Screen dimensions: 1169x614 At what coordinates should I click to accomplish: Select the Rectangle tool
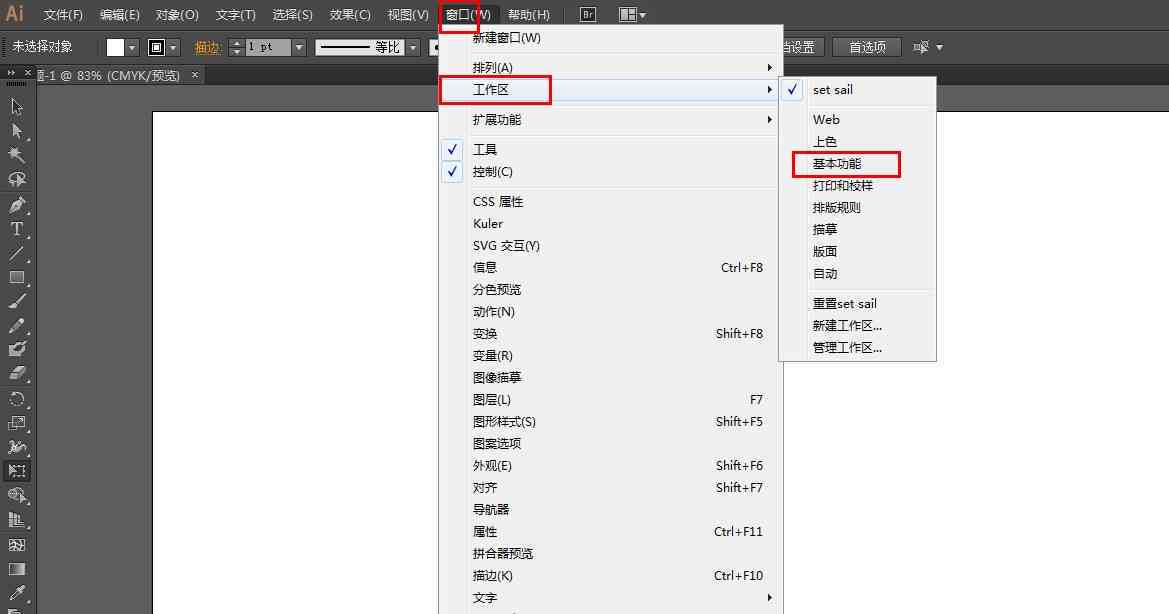coord(17,277)
